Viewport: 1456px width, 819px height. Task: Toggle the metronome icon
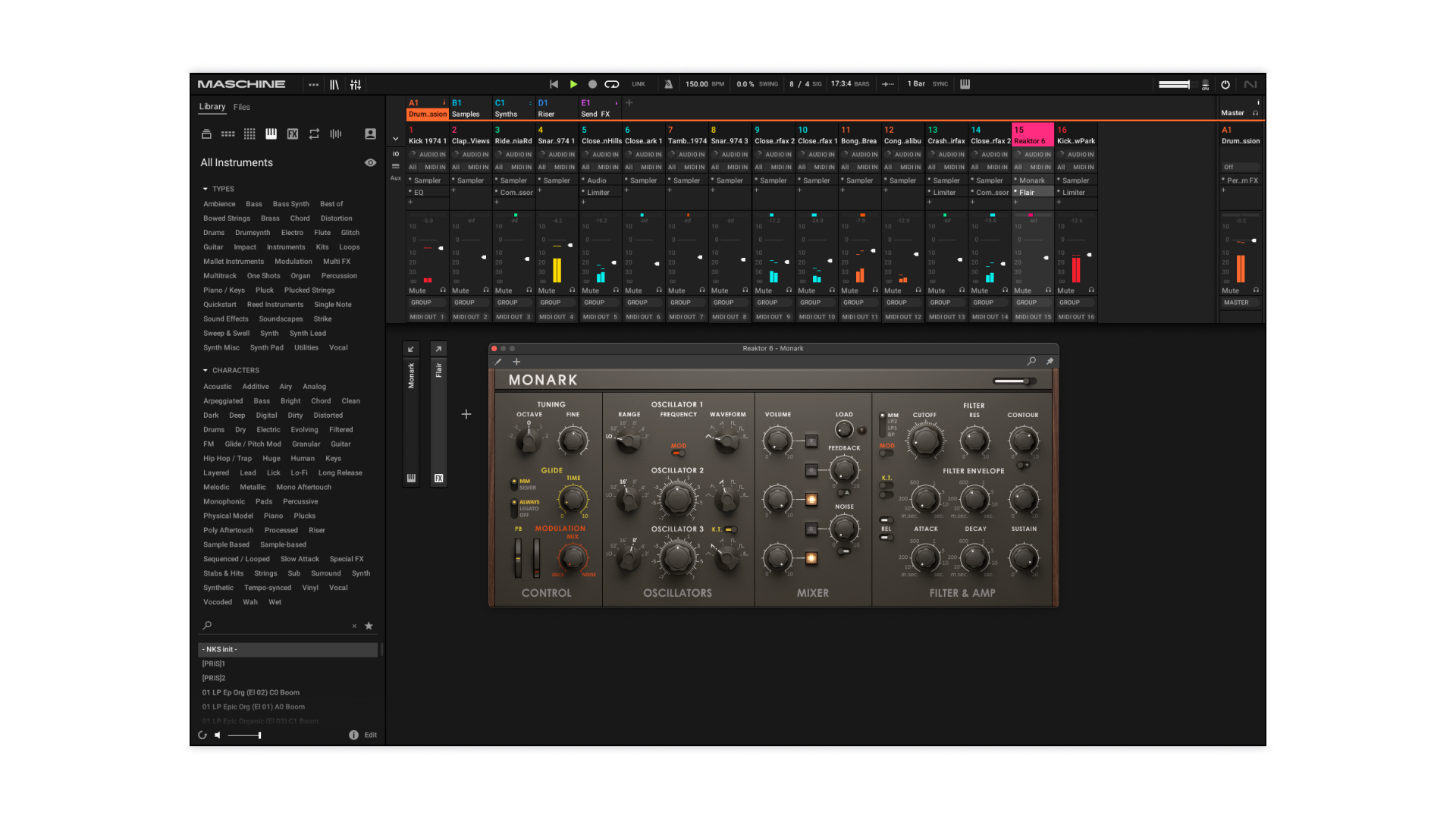(x=668, y=84)
